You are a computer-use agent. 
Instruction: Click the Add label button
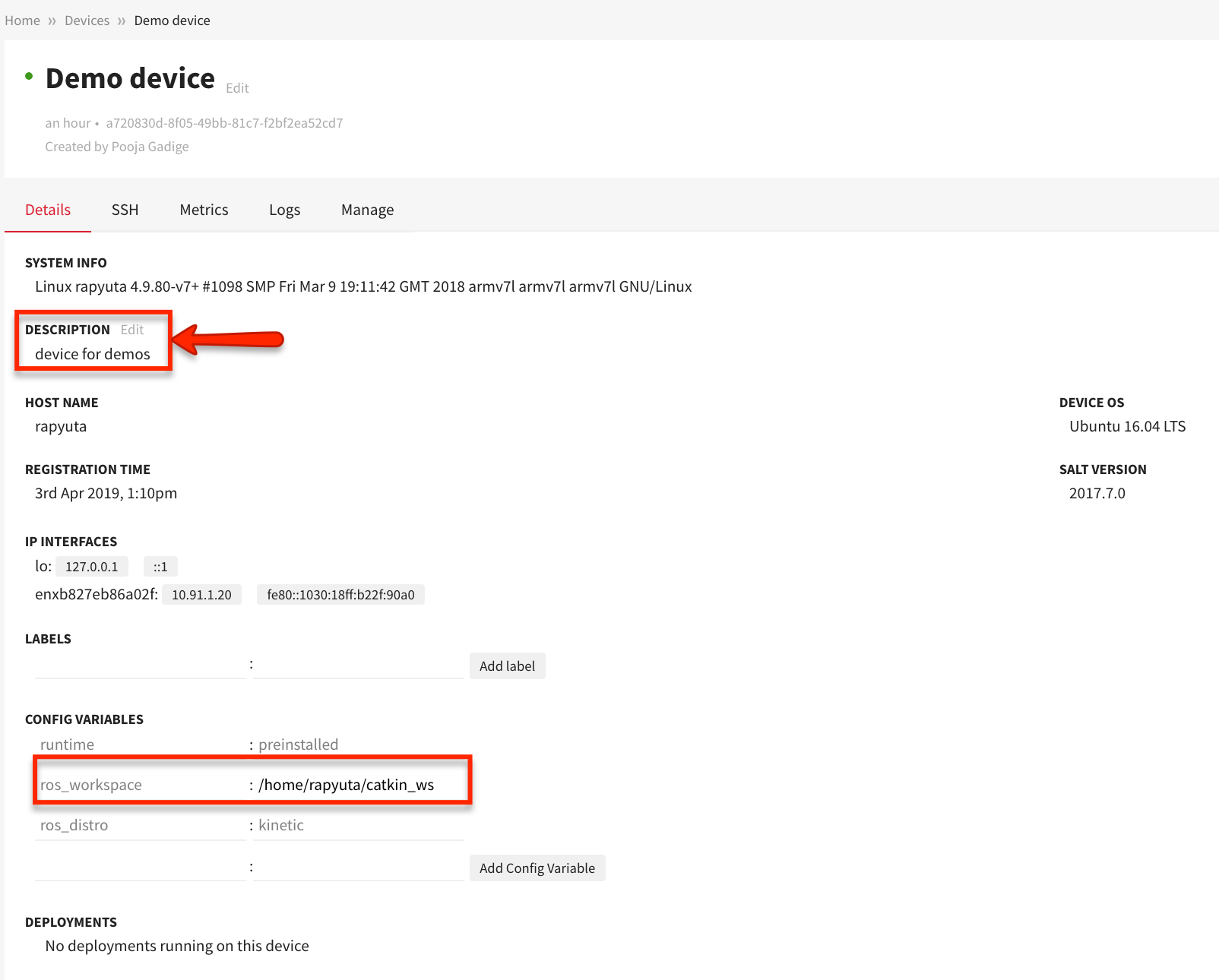click(507, 666)
